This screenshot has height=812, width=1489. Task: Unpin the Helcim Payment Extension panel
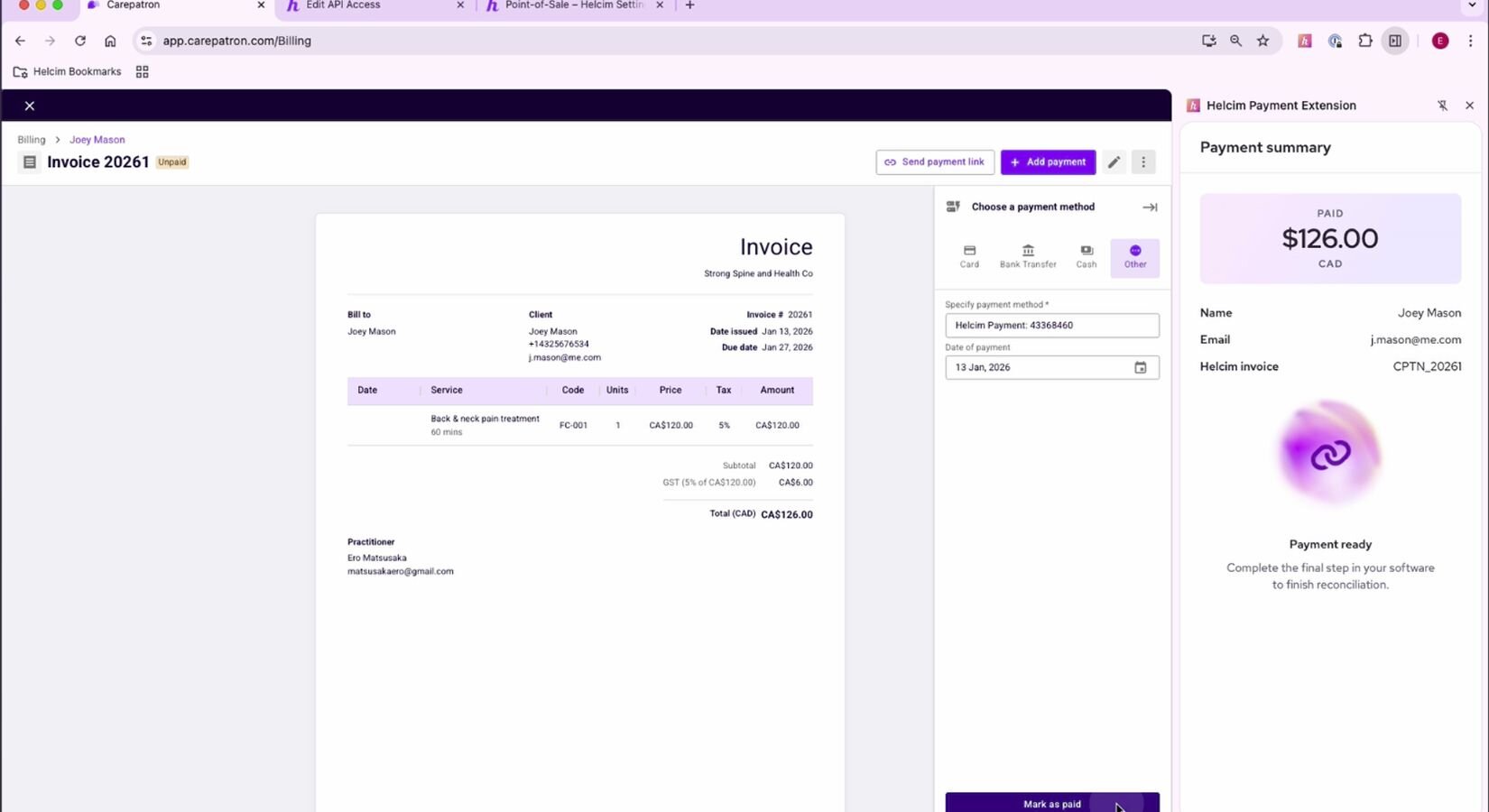click(x=1442, y=106)
